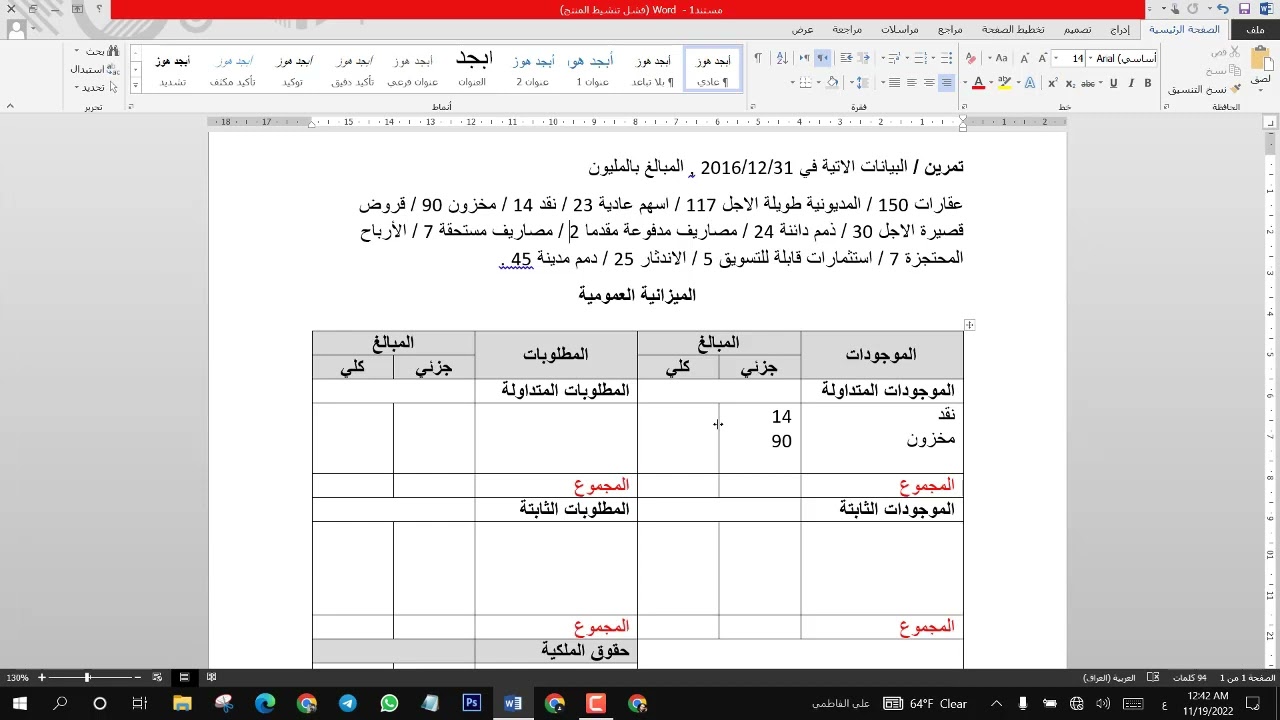Toggle Italic formatting
1280x720 pixels.
pyautogui.click(x=1131, y=83)
